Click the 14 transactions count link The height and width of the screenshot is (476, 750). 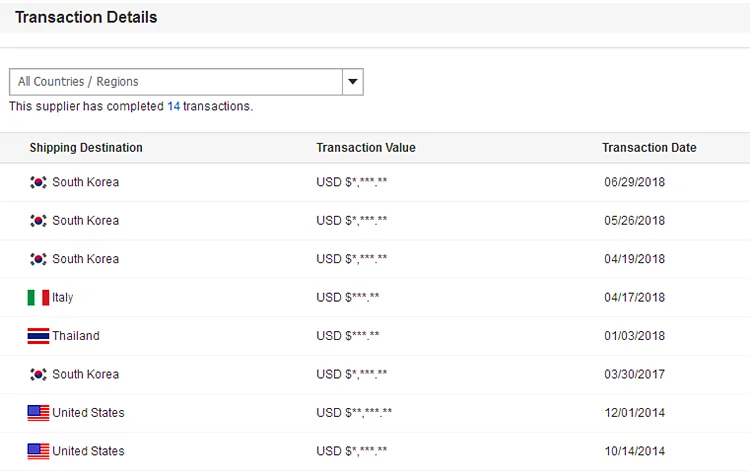(174, 106)
